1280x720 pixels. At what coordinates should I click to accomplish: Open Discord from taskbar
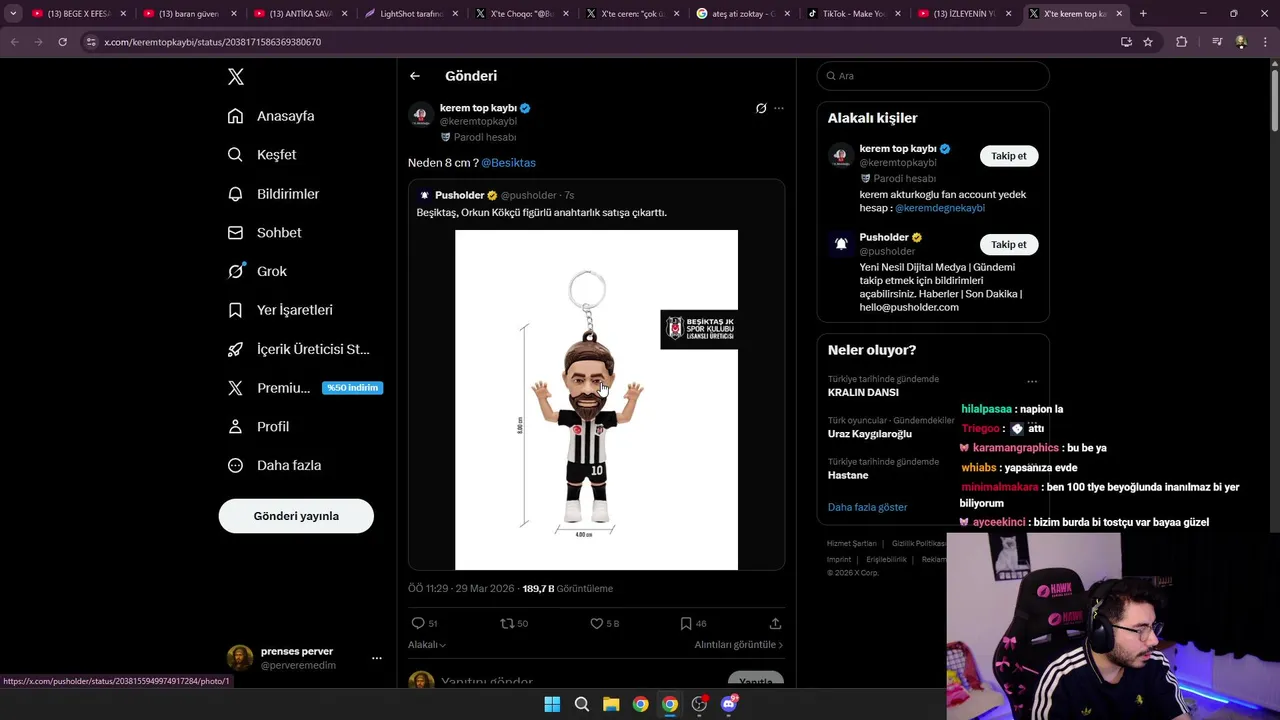729,704
